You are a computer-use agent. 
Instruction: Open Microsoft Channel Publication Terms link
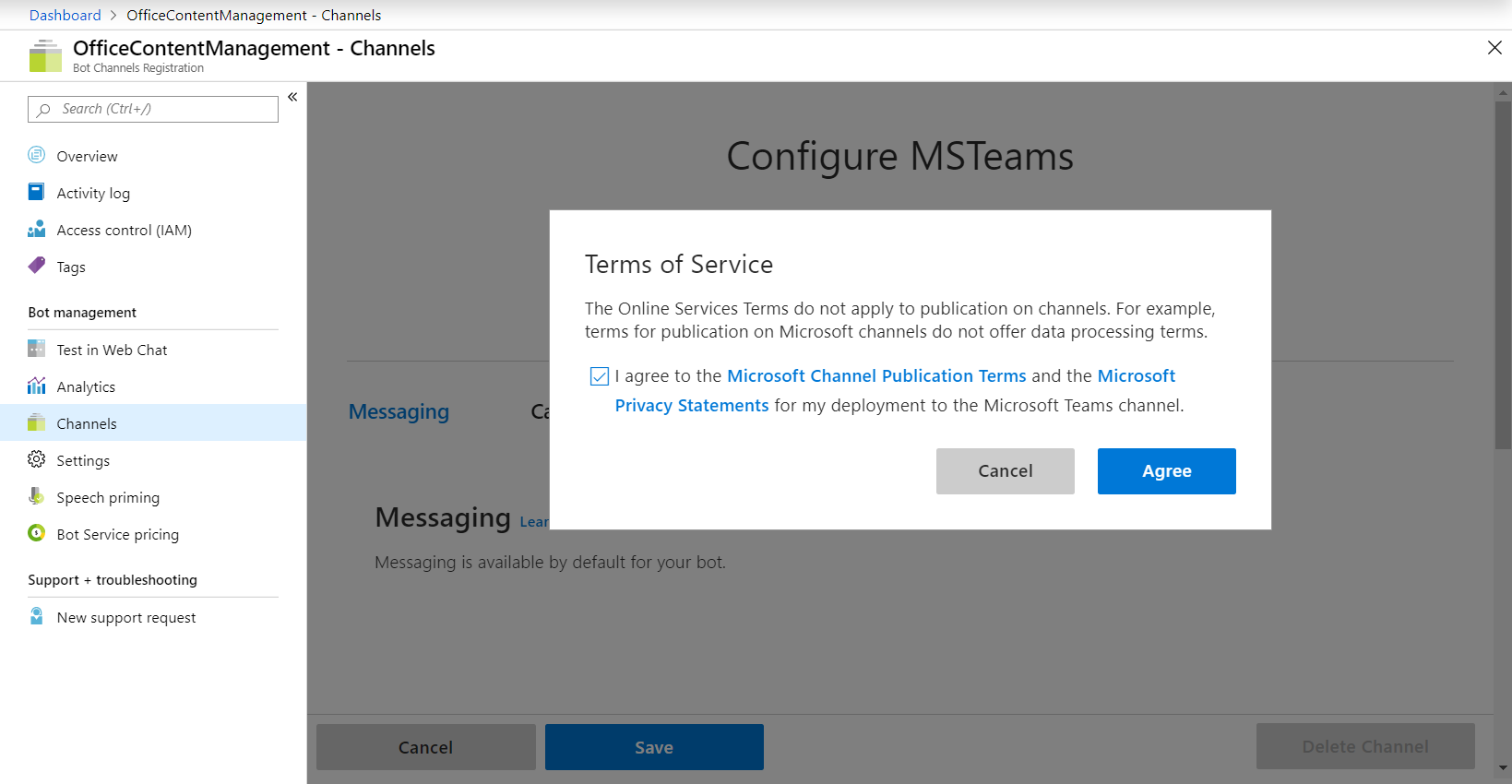point(876,376)
